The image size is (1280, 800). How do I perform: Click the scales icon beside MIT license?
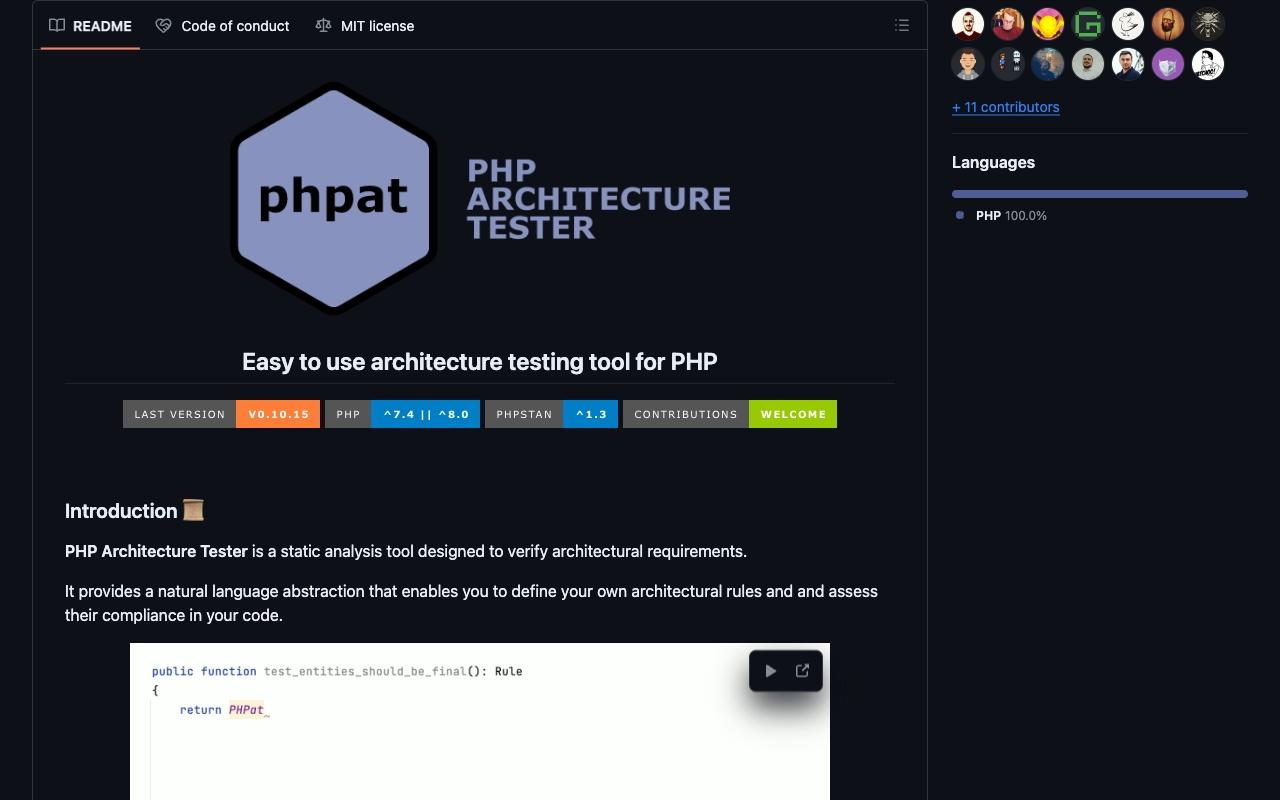[323, 26]
